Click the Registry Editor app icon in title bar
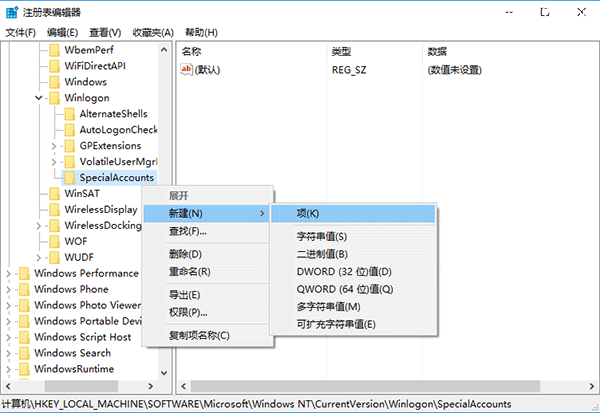600x413 pixels. tap(12, 12)
